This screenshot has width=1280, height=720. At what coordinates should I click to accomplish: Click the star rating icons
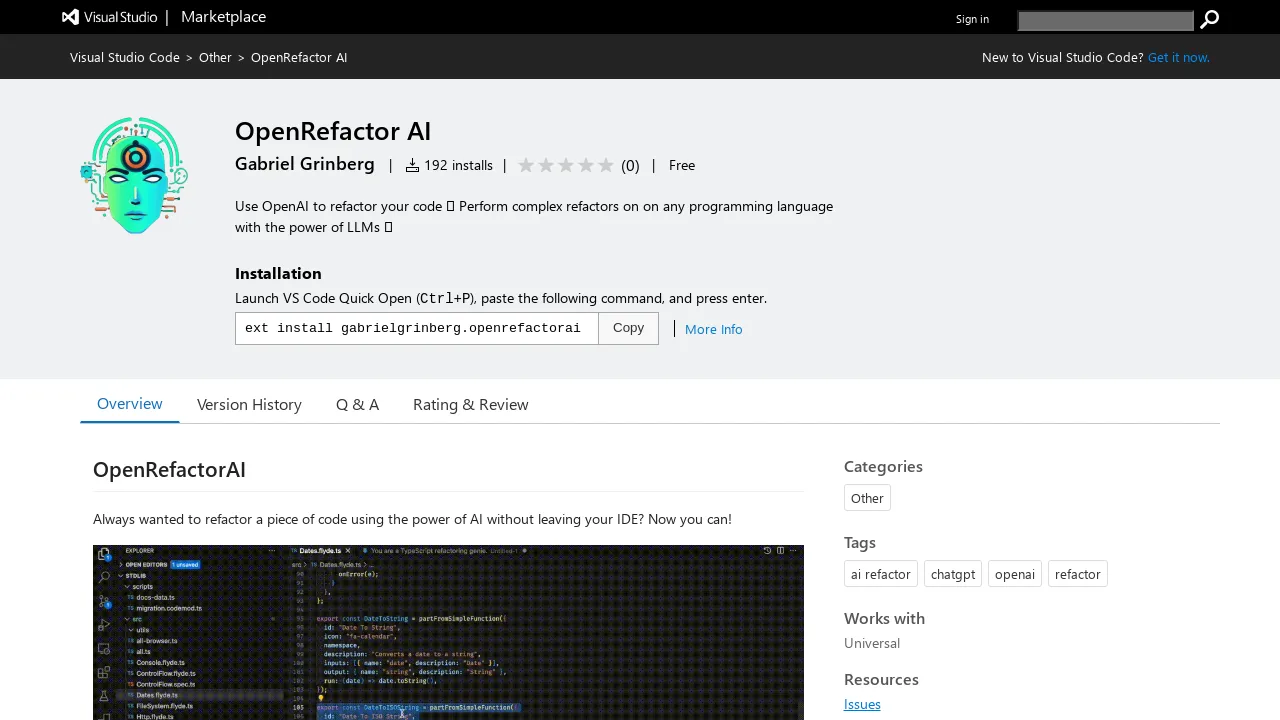coord(566,165)
